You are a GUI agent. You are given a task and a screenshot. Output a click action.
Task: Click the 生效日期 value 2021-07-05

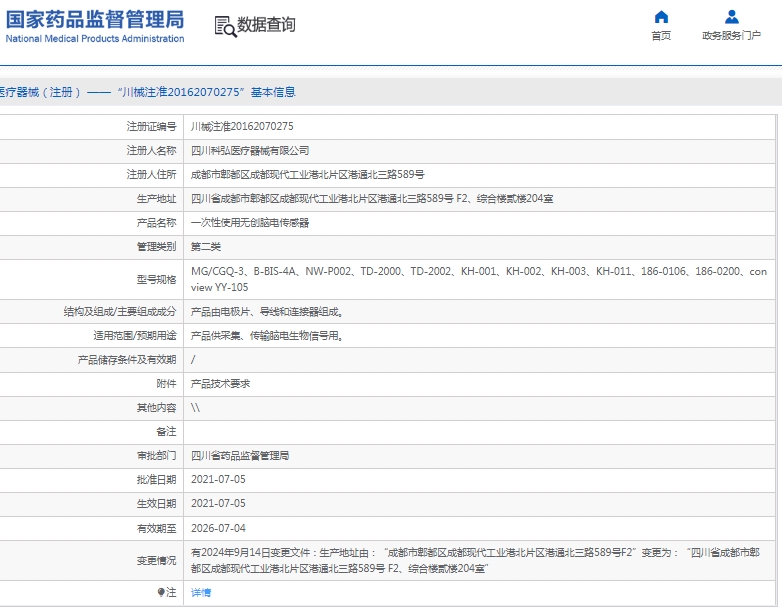(x=218, y=503)
